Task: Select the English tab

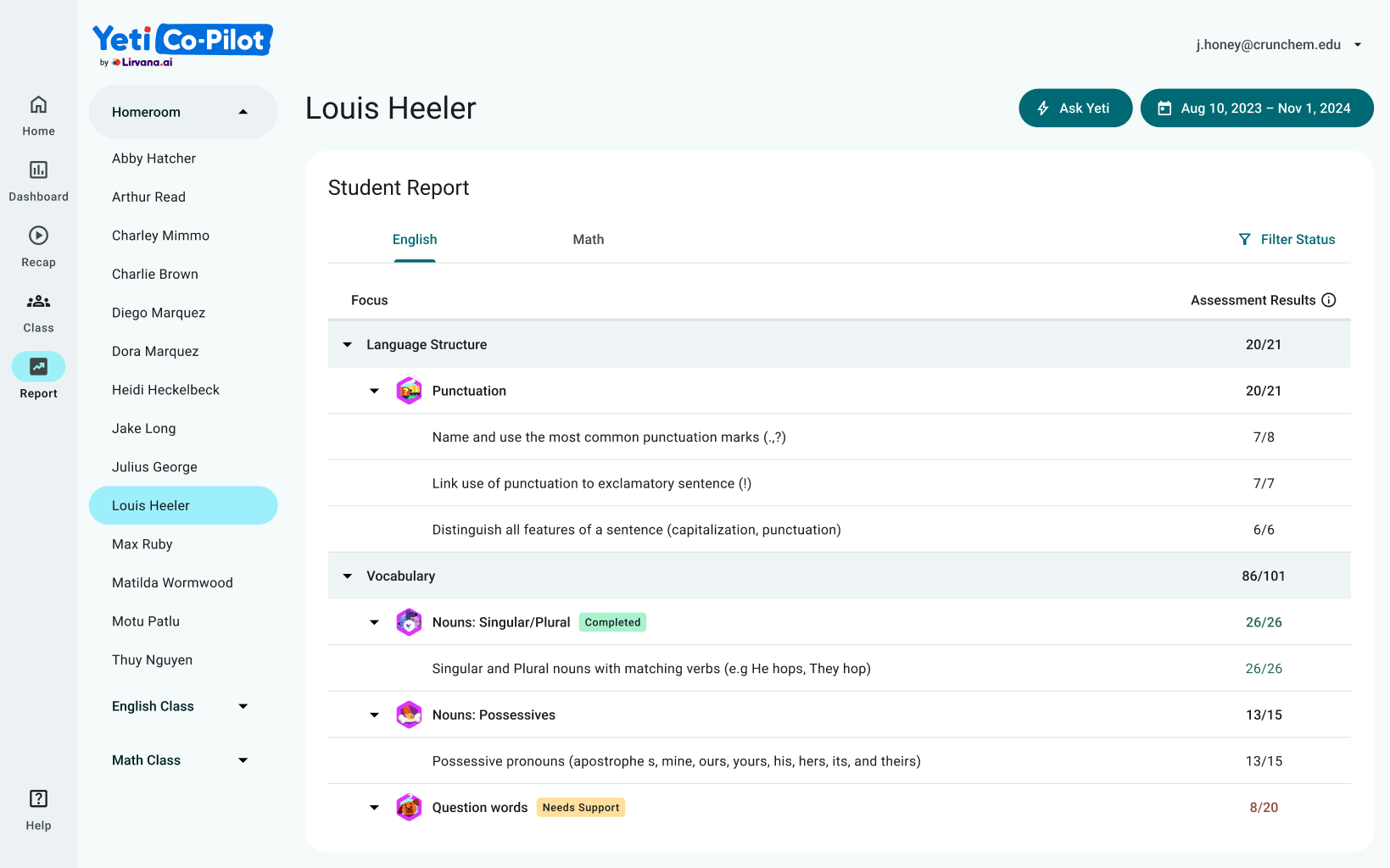Action: click(415, 240)
